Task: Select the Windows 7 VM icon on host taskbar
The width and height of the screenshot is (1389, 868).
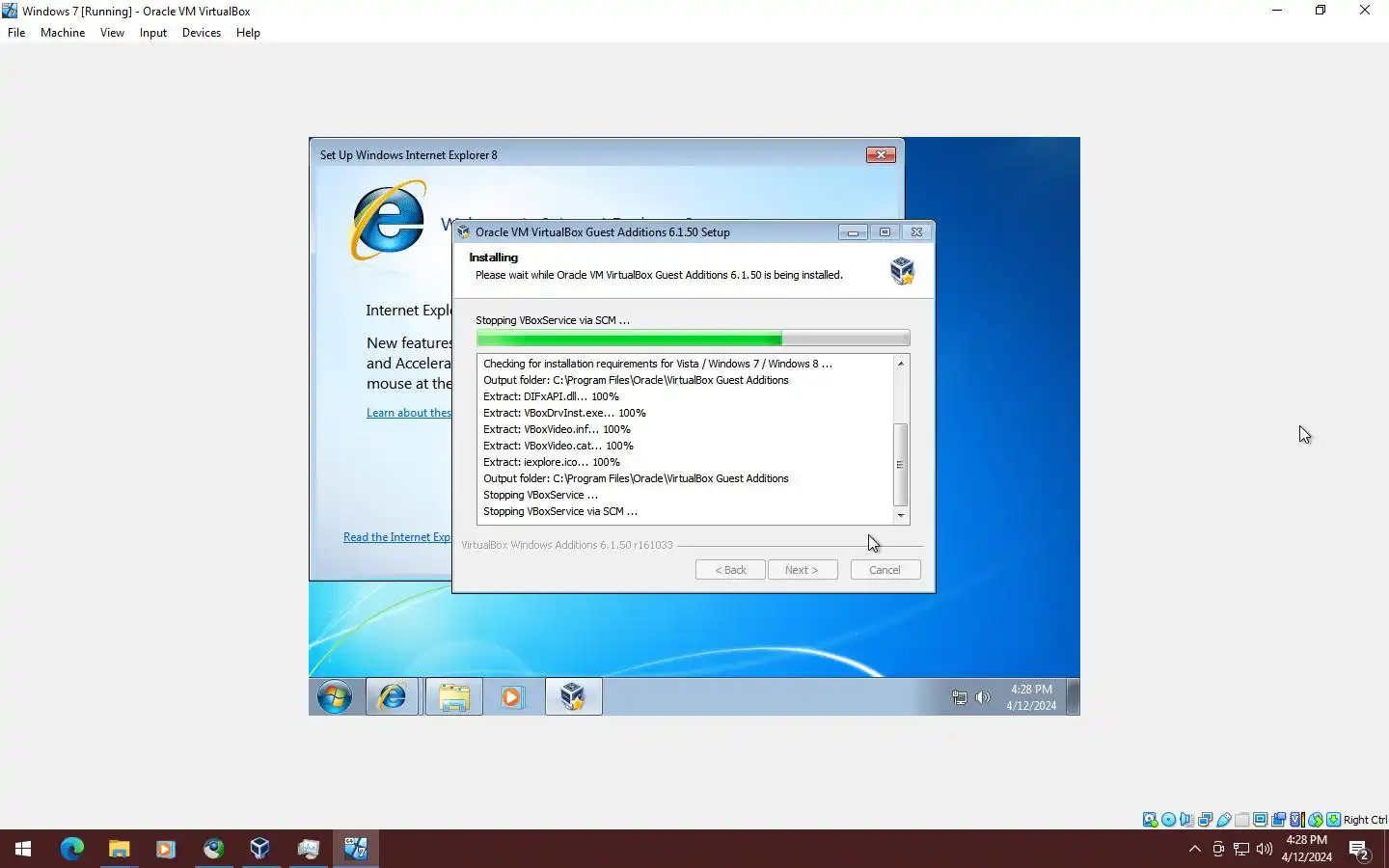Action: coord(356,849)
